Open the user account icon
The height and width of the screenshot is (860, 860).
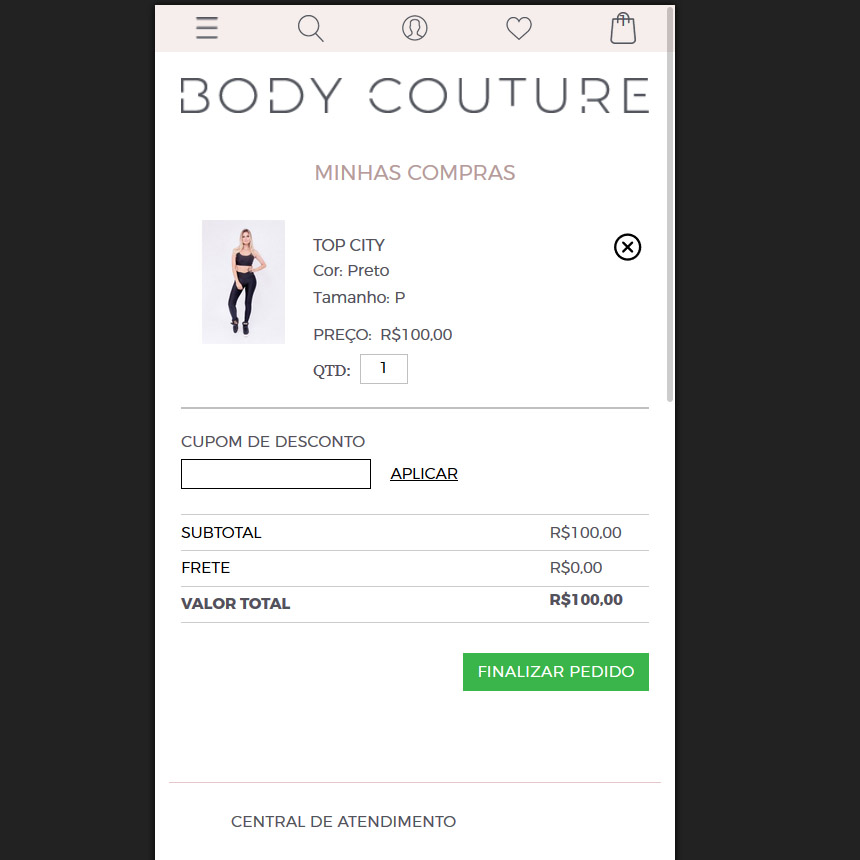pyautogui.click(x=415, y=28)
